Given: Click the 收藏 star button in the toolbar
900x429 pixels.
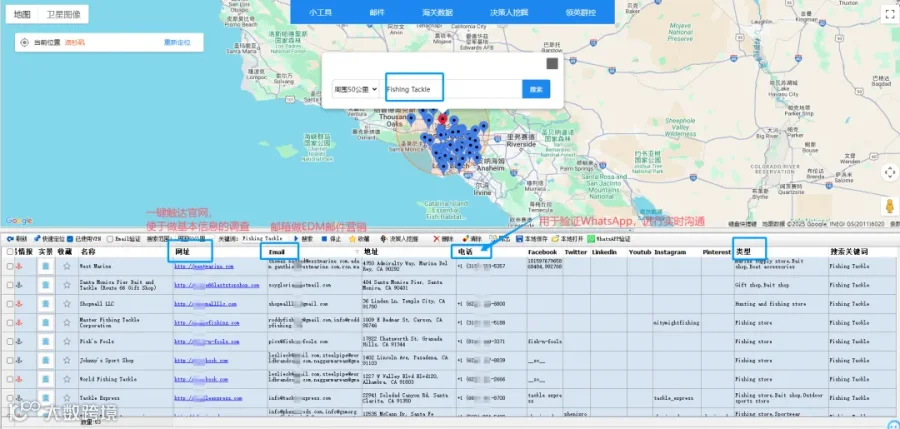Looking at the screenshot, I should 359,238.
